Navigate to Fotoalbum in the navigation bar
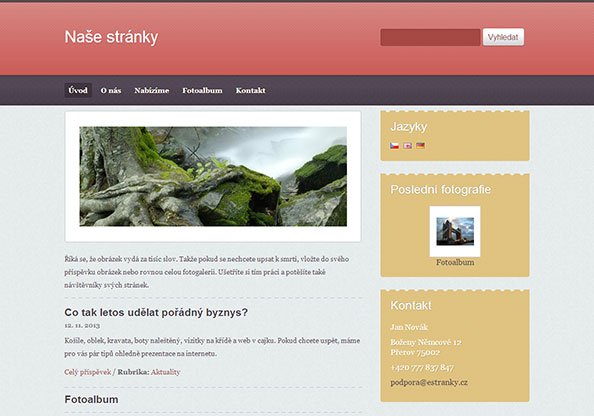 (202, 90)
